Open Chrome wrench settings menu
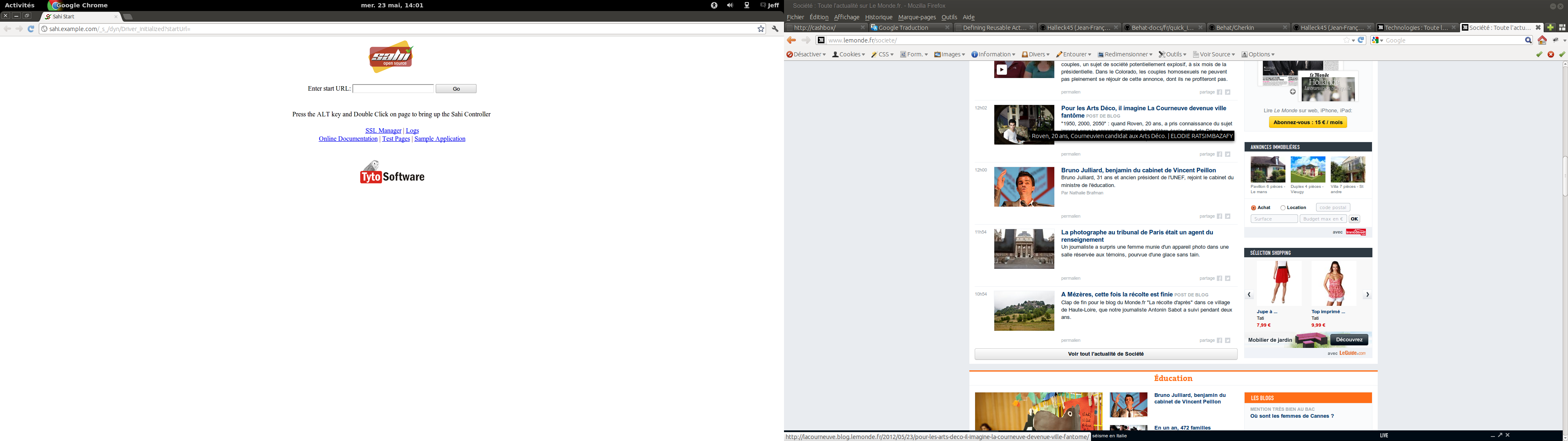 pyautogui.click(x=775, y=29)
